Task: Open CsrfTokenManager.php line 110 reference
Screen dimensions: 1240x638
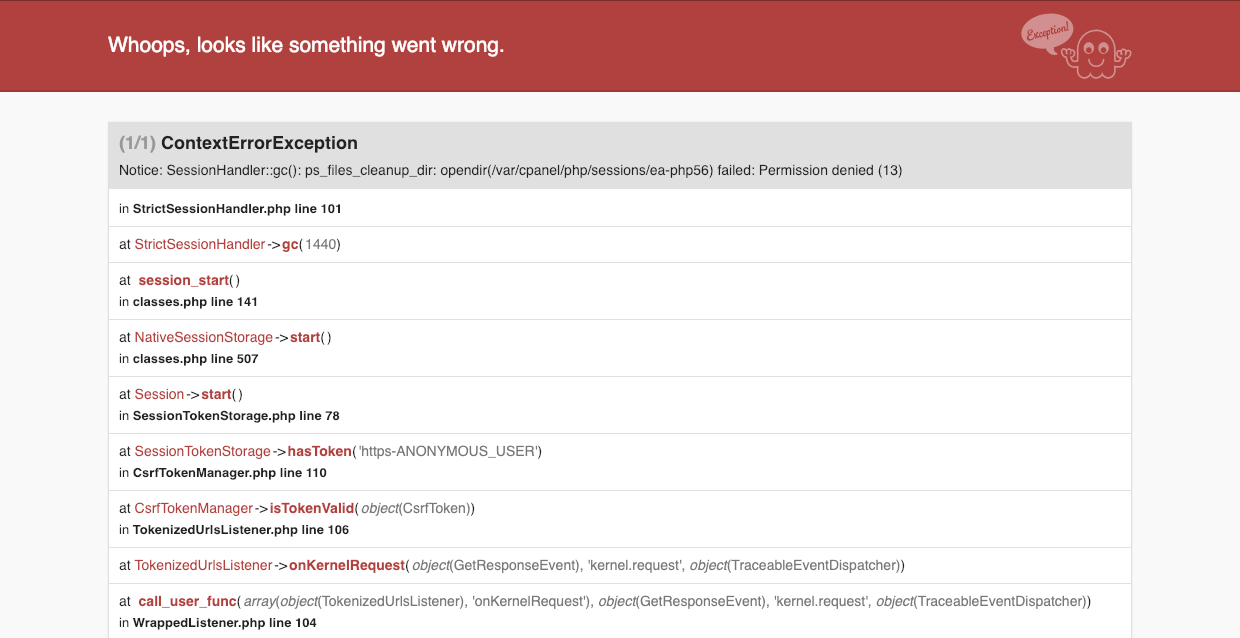Action: pyautogui.click(x=230, y=473)
